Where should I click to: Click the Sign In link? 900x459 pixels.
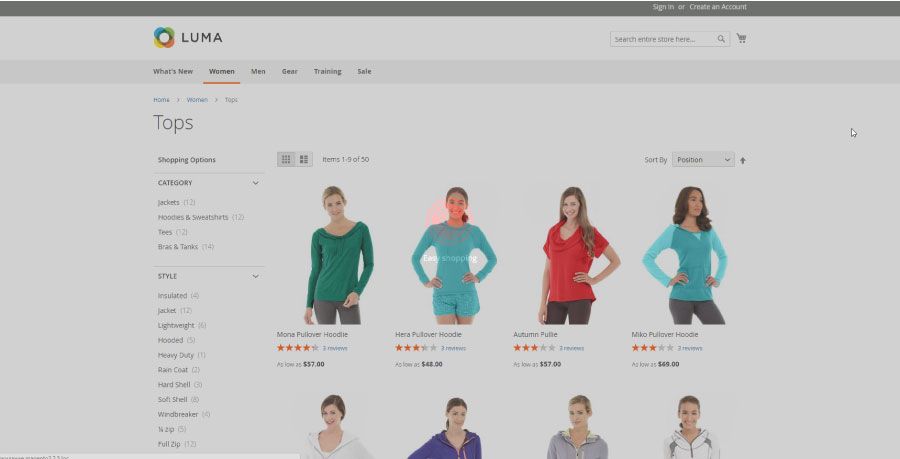click(x=663, y=7)
